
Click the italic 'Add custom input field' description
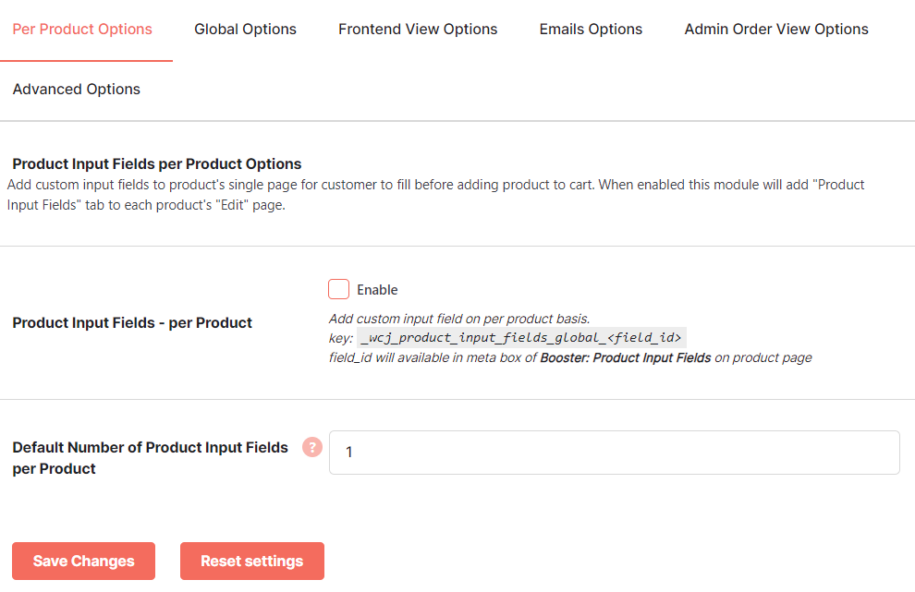tap(459, 319)
